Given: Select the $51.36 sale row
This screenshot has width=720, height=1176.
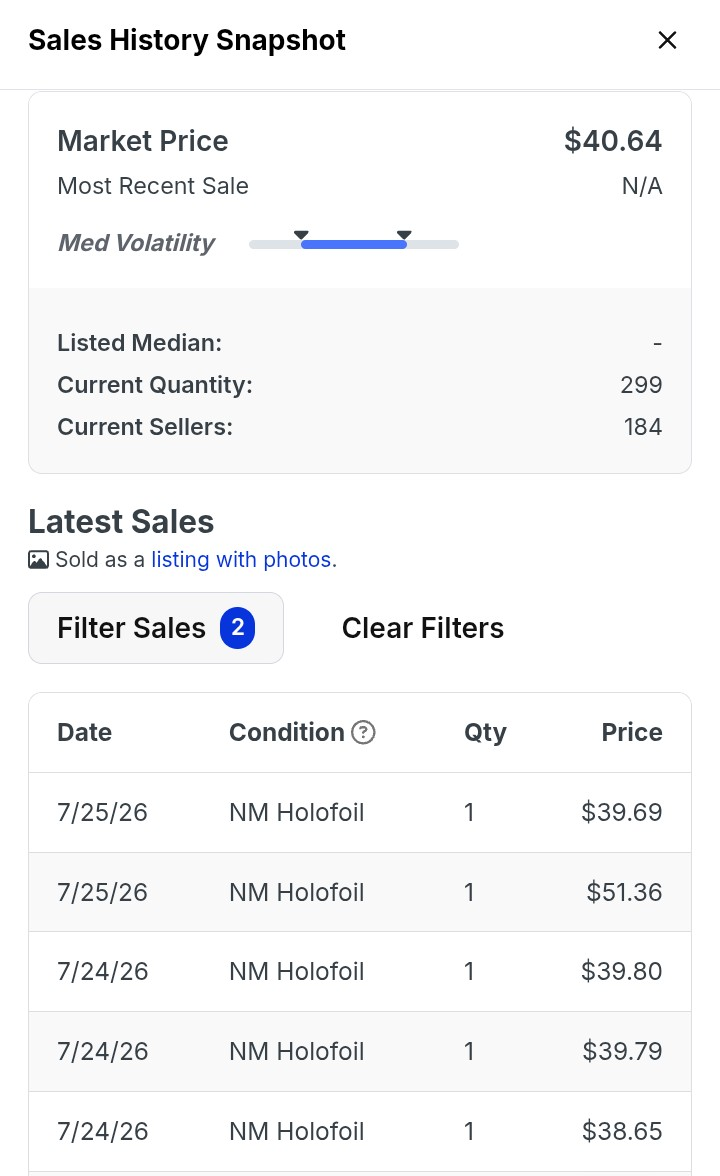Looking at the screenshot, I should pos(360,892).
